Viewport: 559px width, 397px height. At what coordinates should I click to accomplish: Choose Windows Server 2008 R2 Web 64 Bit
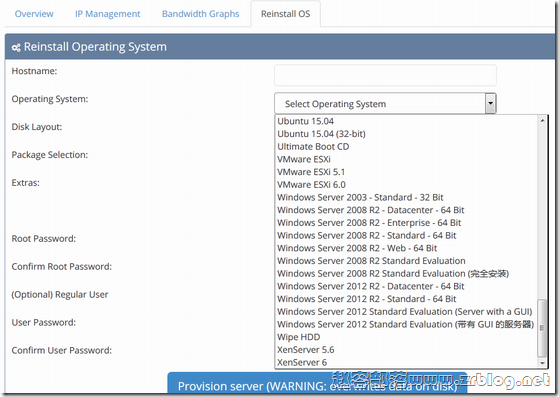pyautogui.click(x=406, y=248)
